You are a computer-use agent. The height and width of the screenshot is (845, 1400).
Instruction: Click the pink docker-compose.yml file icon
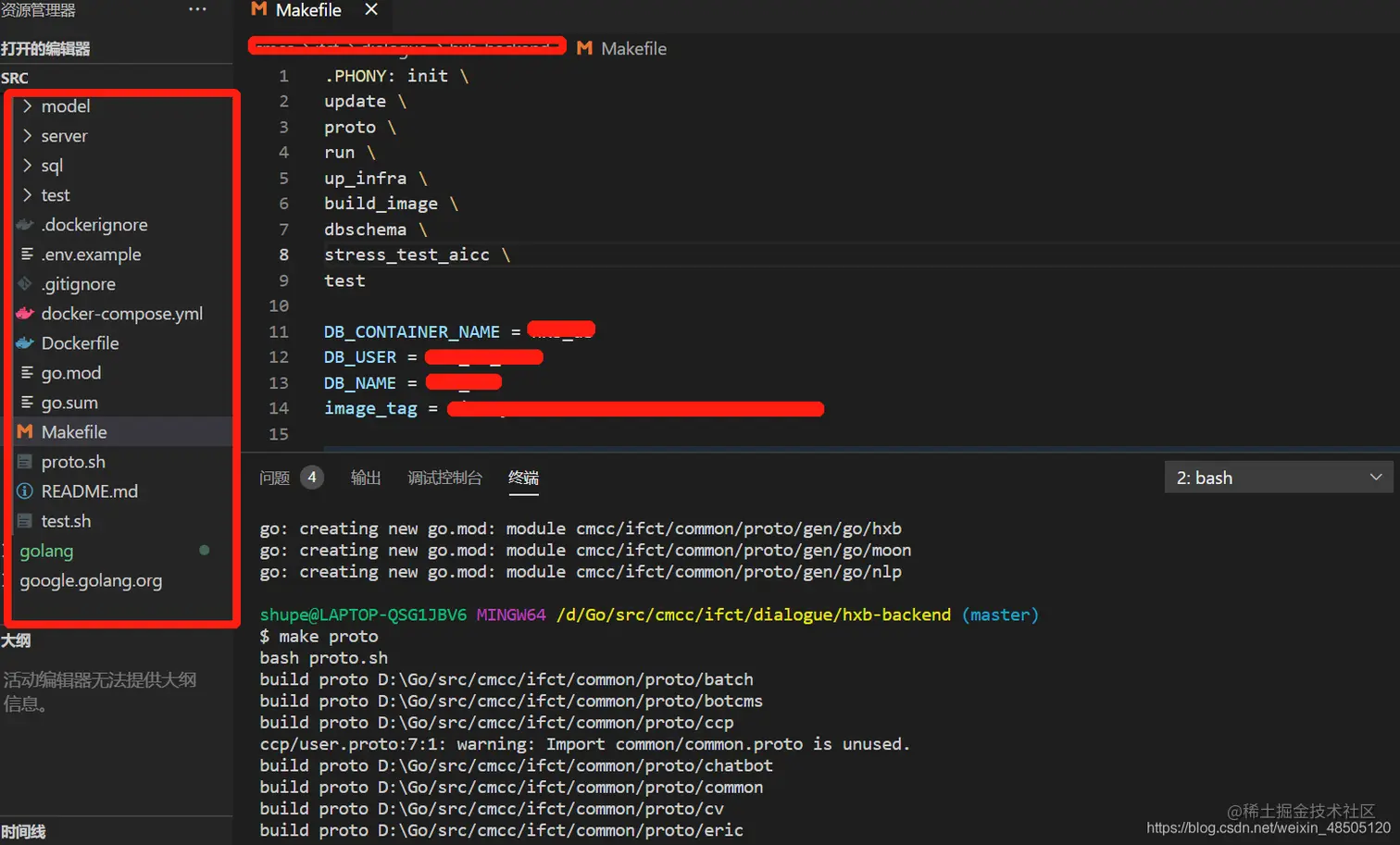(x=25, y=314)
